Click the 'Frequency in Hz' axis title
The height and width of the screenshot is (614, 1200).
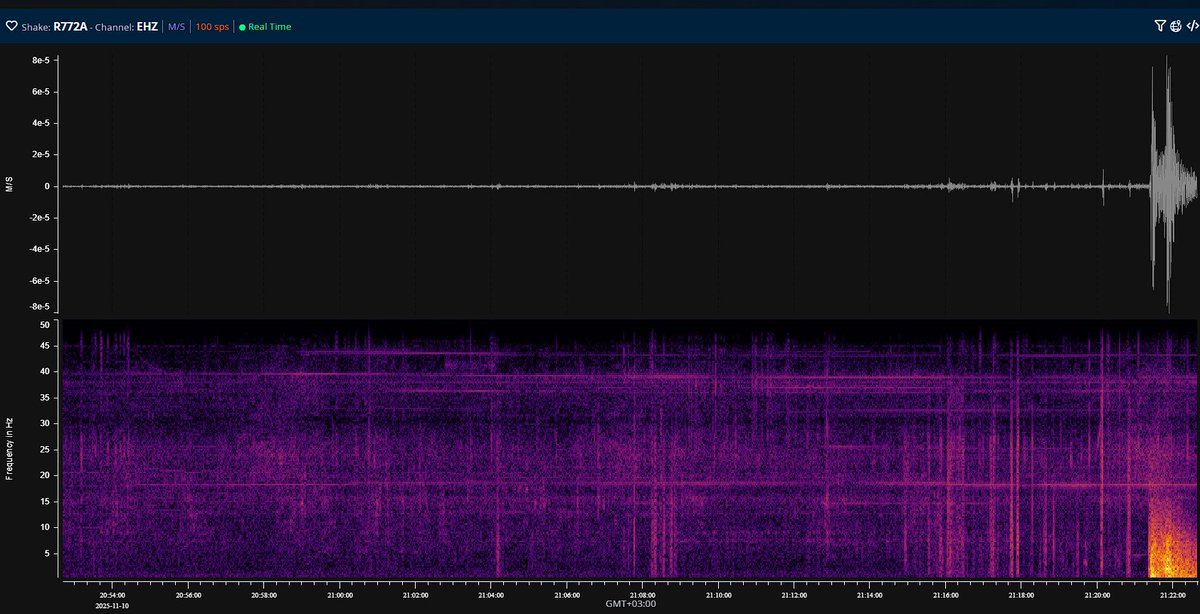pos(10,447)
